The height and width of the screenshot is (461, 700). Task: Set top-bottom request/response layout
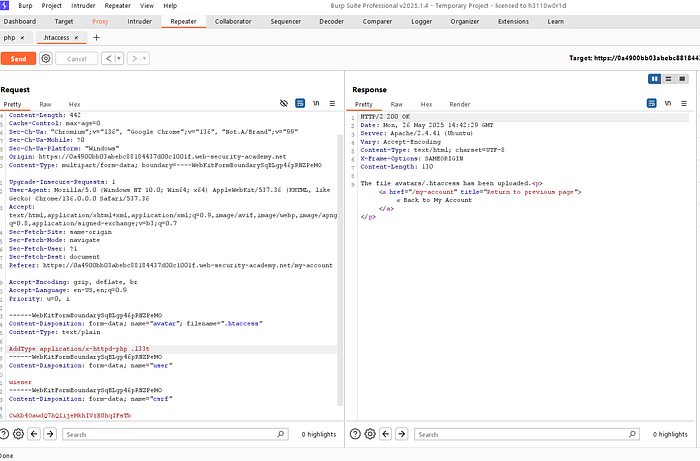coord(668,79)
